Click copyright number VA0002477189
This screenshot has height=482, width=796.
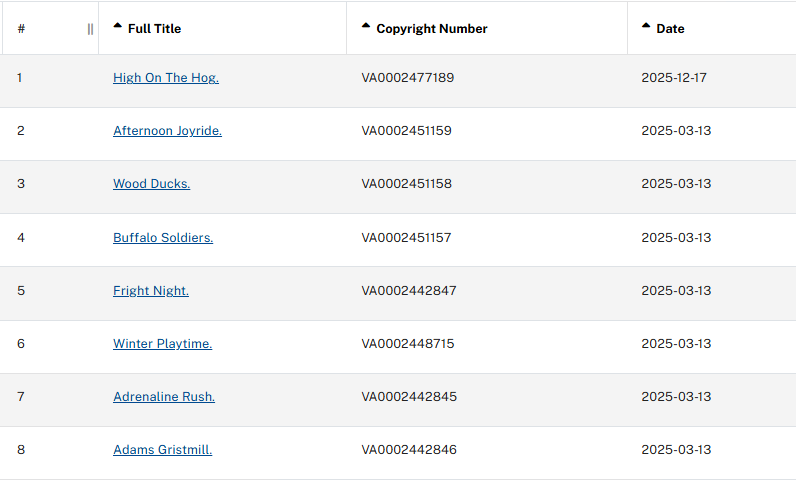[x=407, y=78]
